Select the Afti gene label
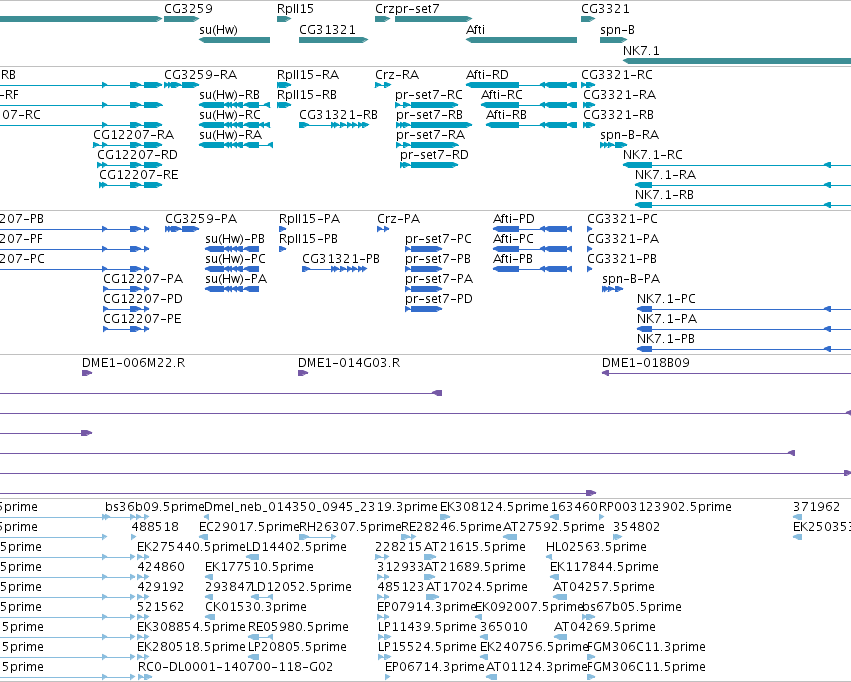The height and width of the screenshot is (682, 851). pyautogui.click(x=475, y=30)
